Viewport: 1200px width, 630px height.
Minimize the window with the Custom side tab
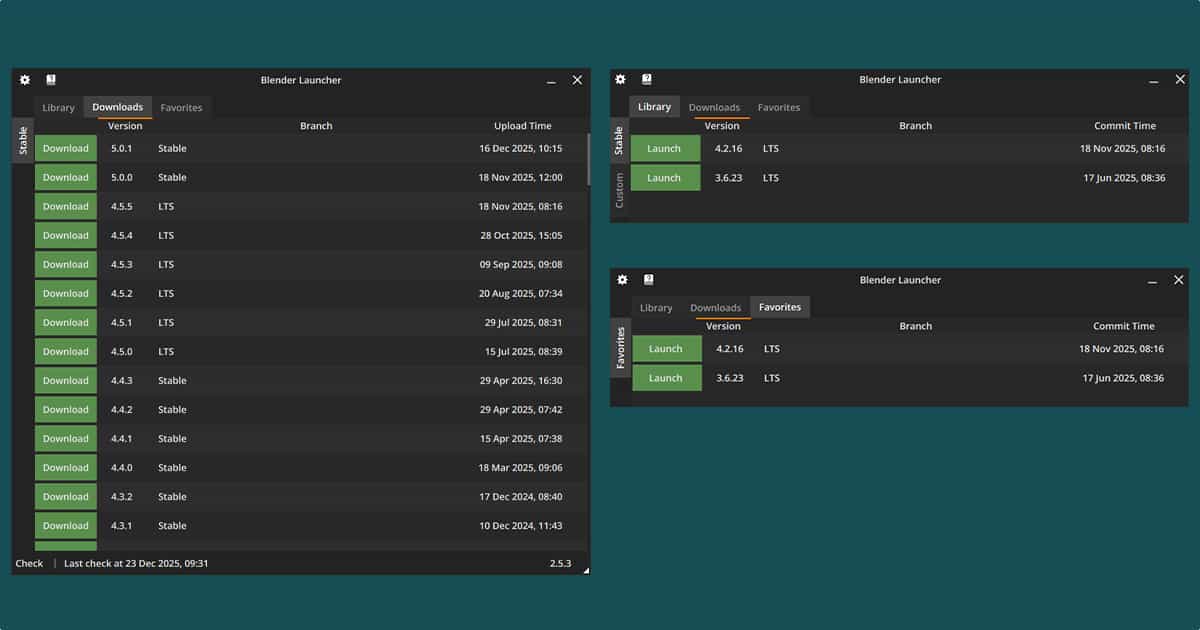1153,80
